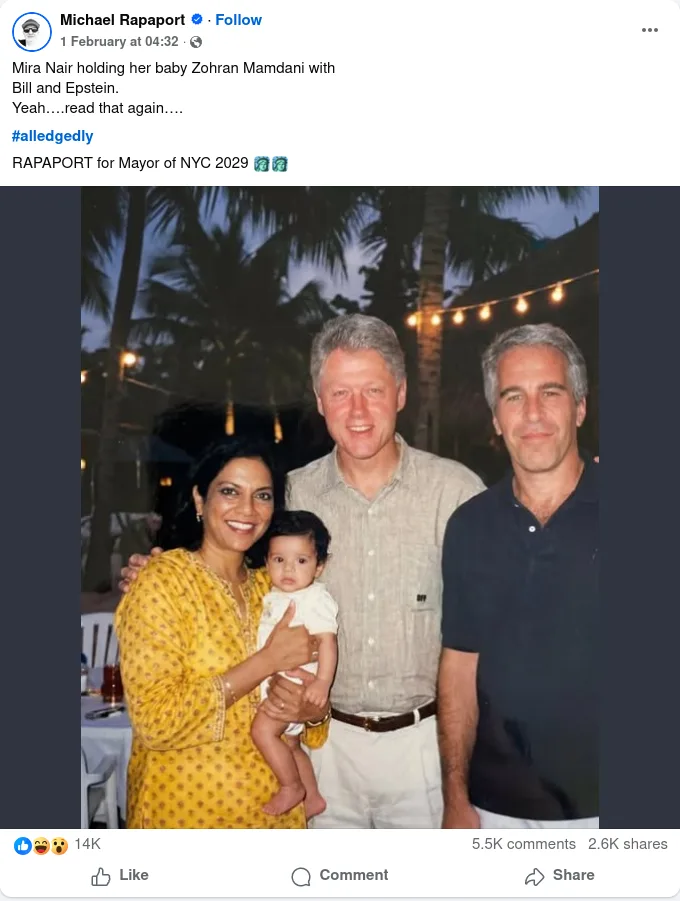Click the speech bubble icon beside Comment
This screenshot has width=680, height=901.
(301, 876)
